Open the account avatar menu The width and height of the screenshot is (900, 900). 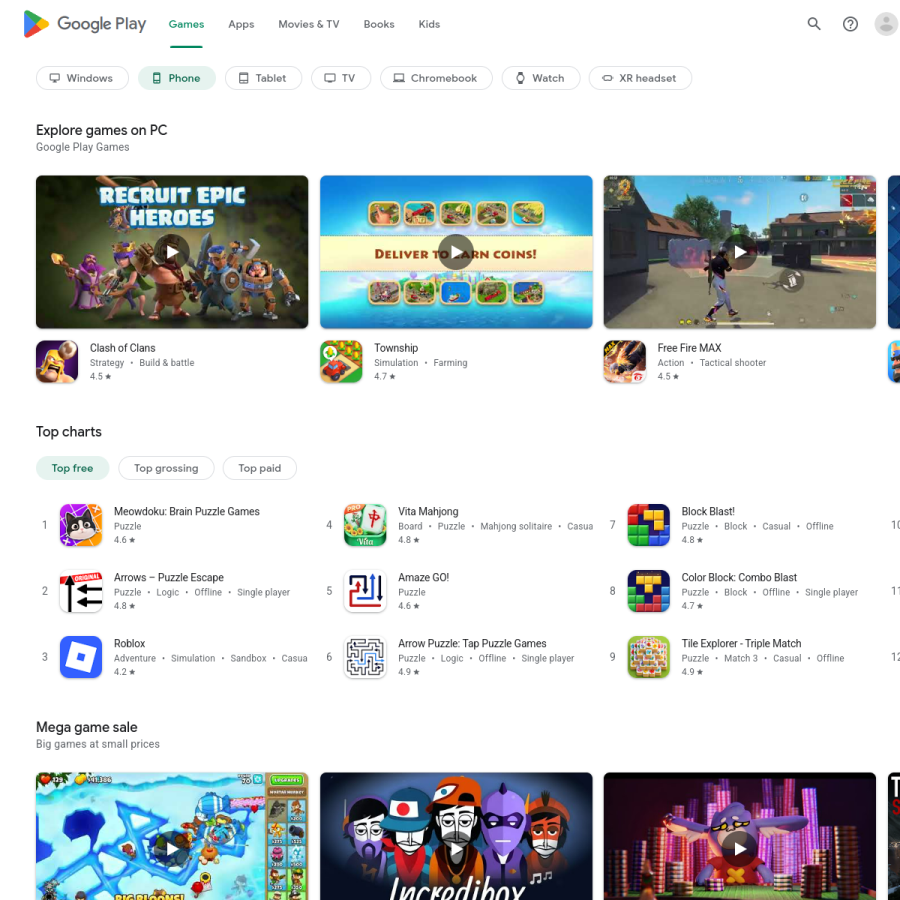[886, 24]
